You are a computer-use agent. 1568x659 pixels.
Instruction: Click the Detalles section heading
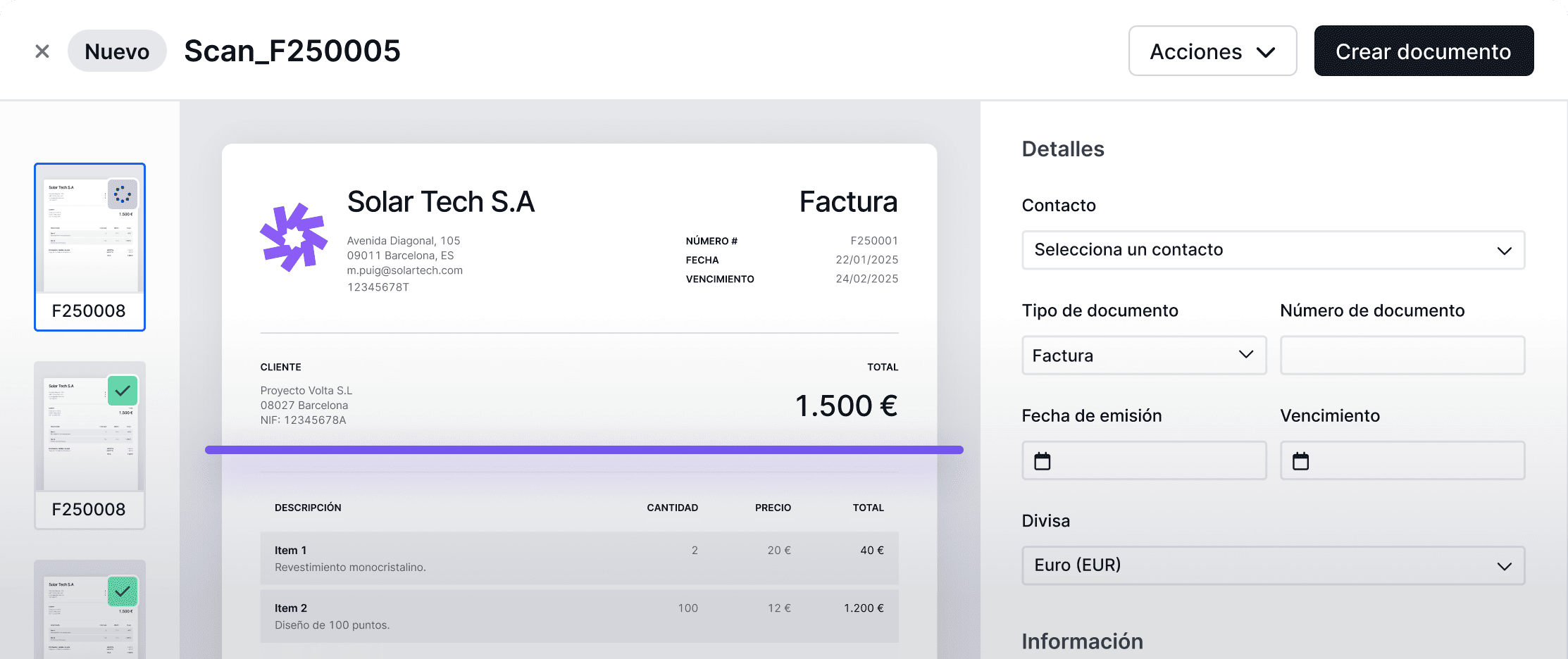pyautogui.click(x=1063, y=149)
